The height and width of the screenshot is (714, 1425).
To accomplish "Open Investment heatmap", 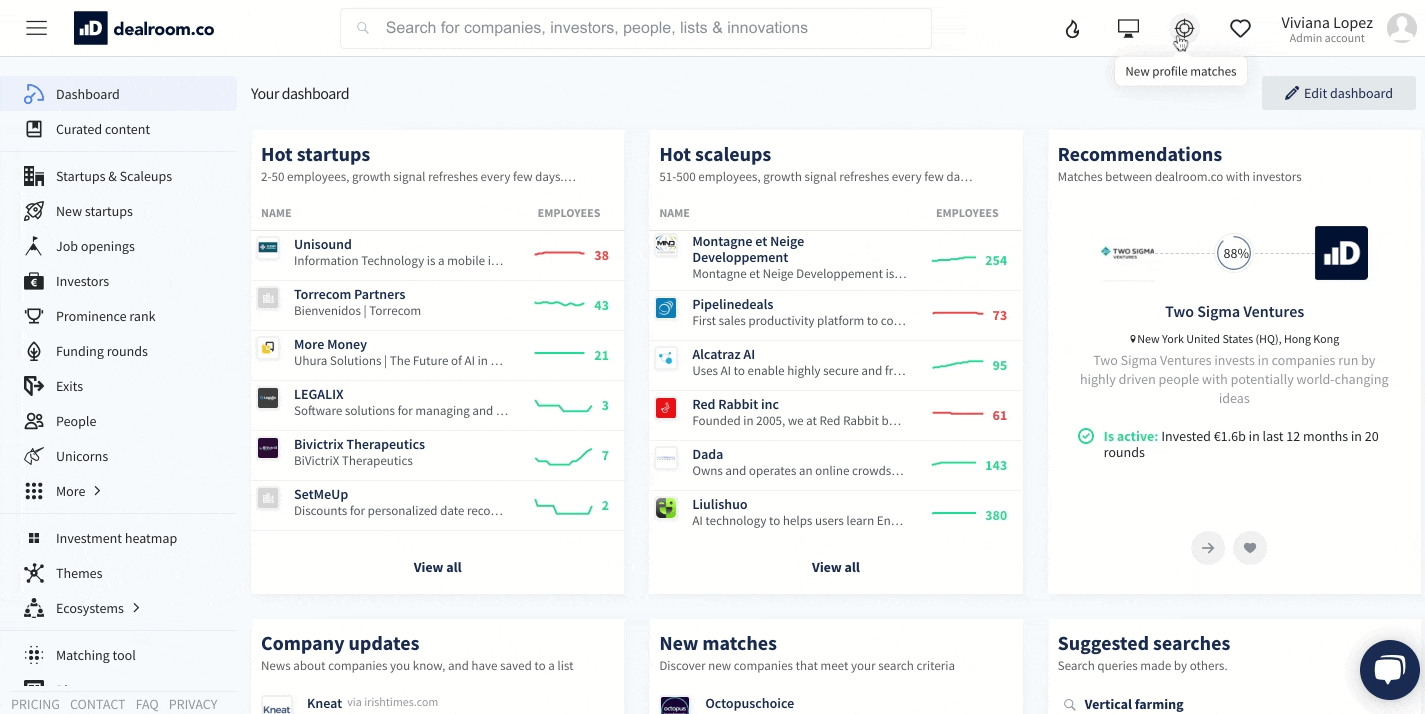I will pyautogui.click(x=116, y=538).
